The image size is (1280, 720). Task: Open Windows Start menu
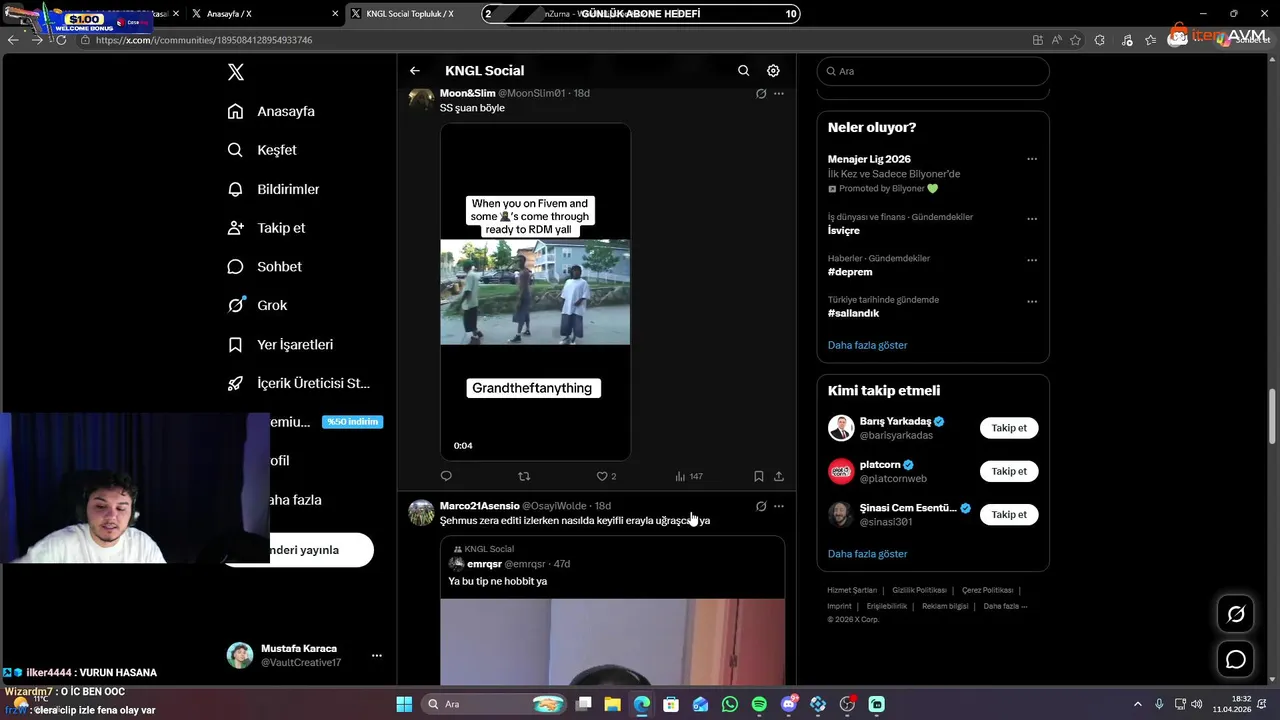404,704
